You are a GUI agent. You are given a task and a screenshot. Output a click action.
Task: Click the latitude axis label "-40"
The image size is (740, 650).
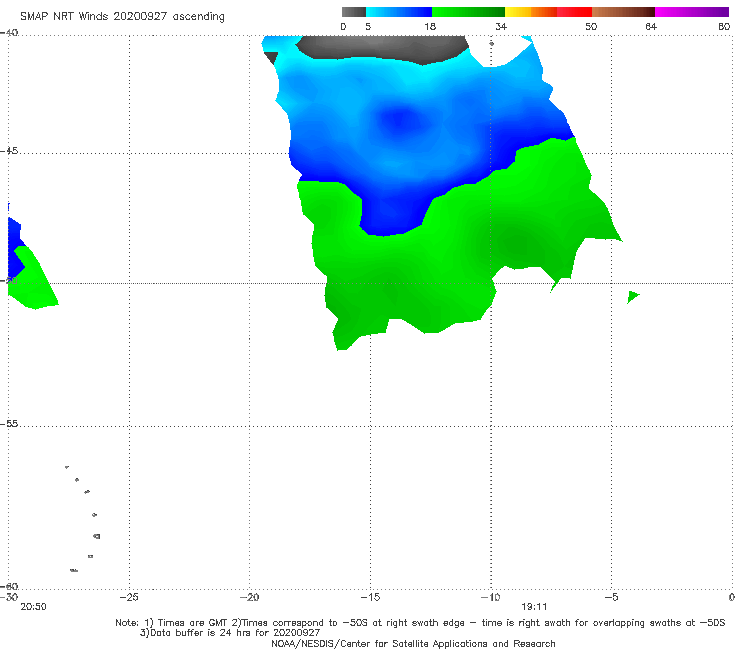pyautogui.click(x=9, y=33)
